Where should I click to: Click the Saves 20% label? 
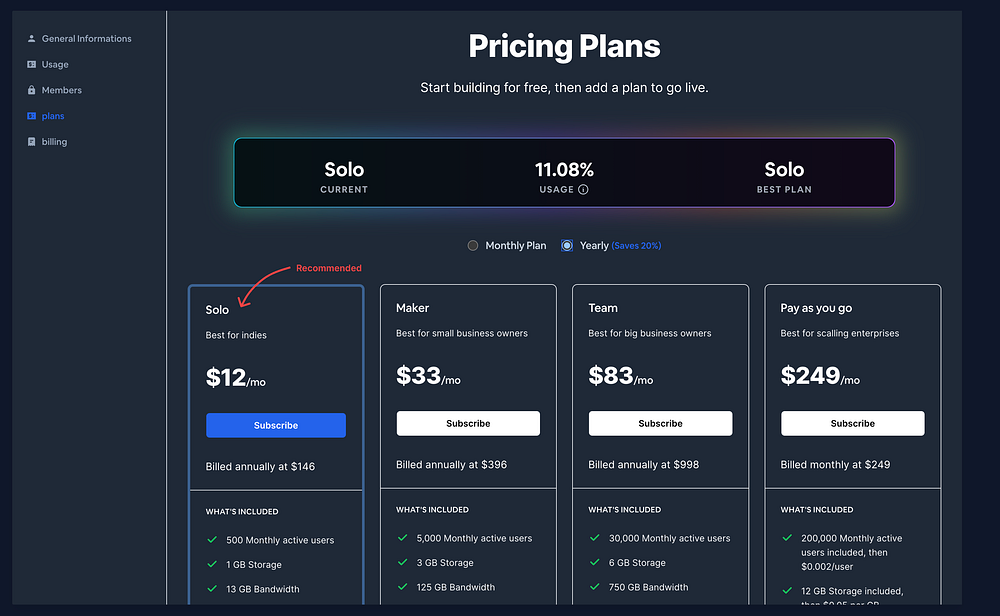636,246
